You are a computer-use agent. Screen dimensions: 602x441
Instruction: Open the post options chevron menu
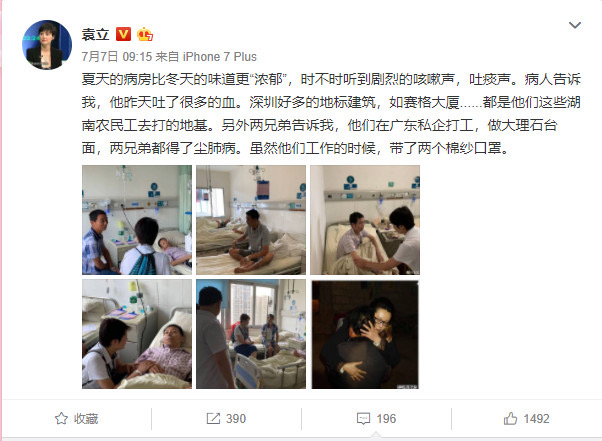(574, 25)
